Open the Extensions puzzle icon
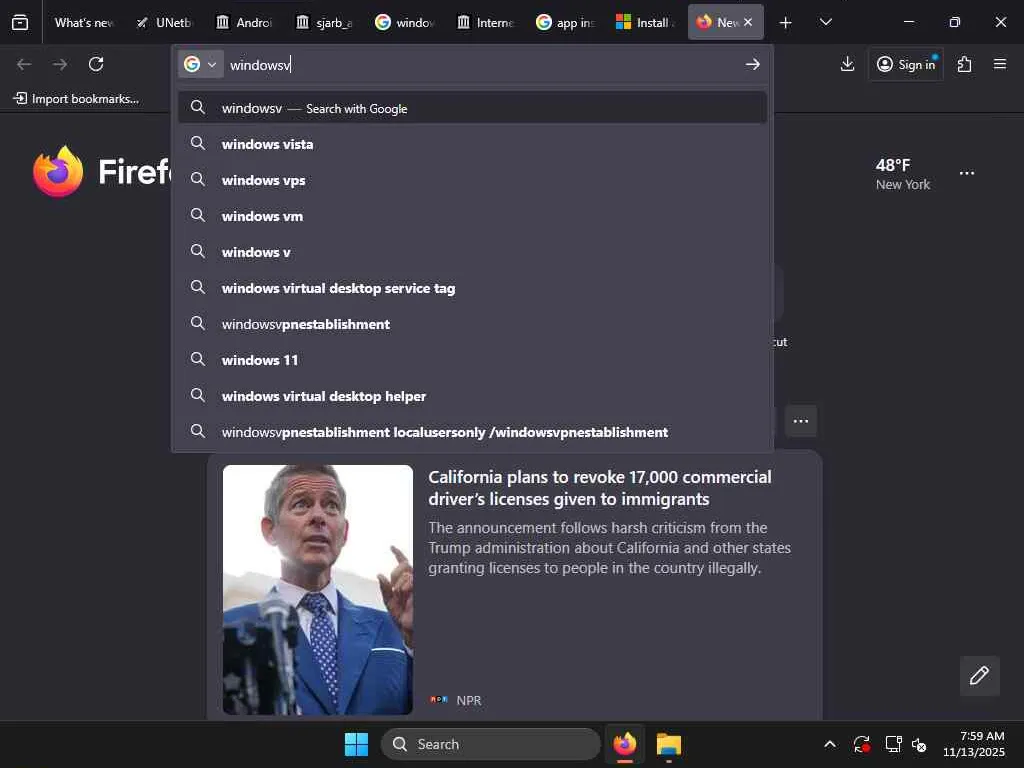 965,64
